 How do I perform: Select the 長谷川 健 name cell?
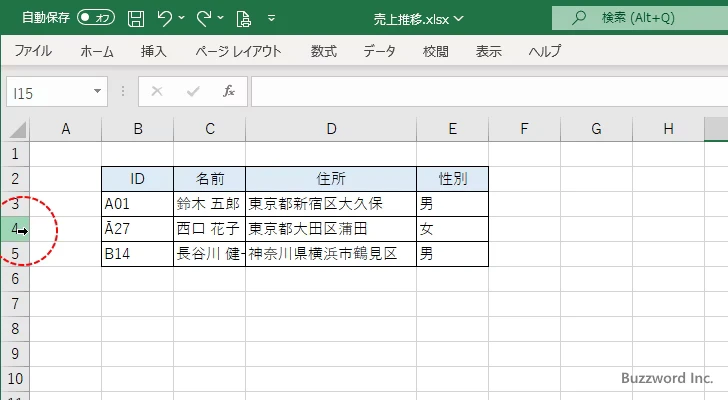point(209,254)
